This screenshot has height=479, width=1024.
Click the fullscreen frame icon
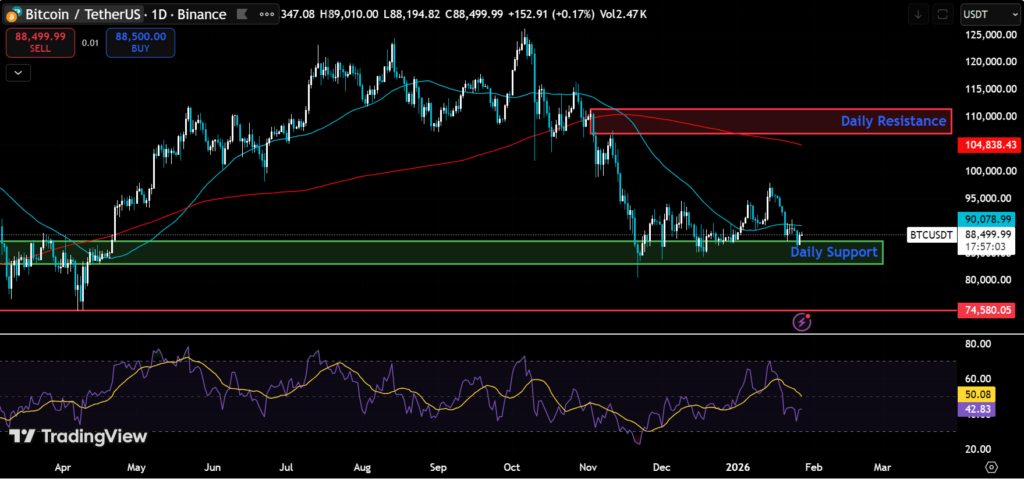click(x=942, y=14)
